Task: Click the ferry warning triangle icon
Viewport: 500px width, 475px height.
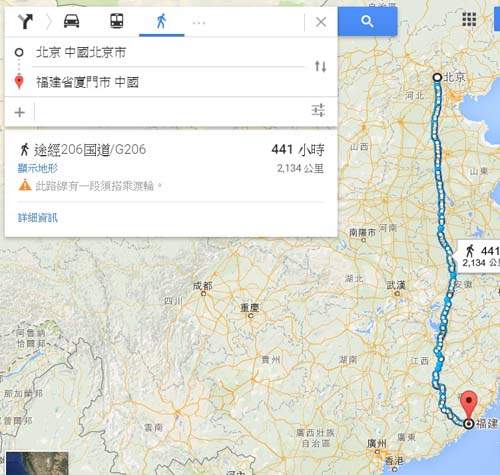Action: pos(25,185)
